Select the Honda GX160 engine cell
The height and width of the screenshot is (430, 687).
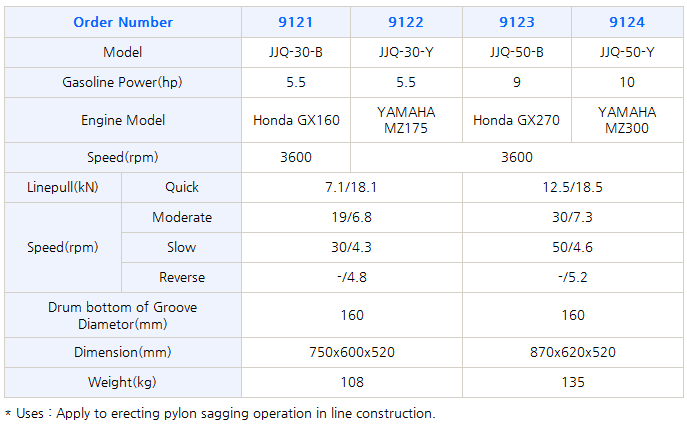296,120
